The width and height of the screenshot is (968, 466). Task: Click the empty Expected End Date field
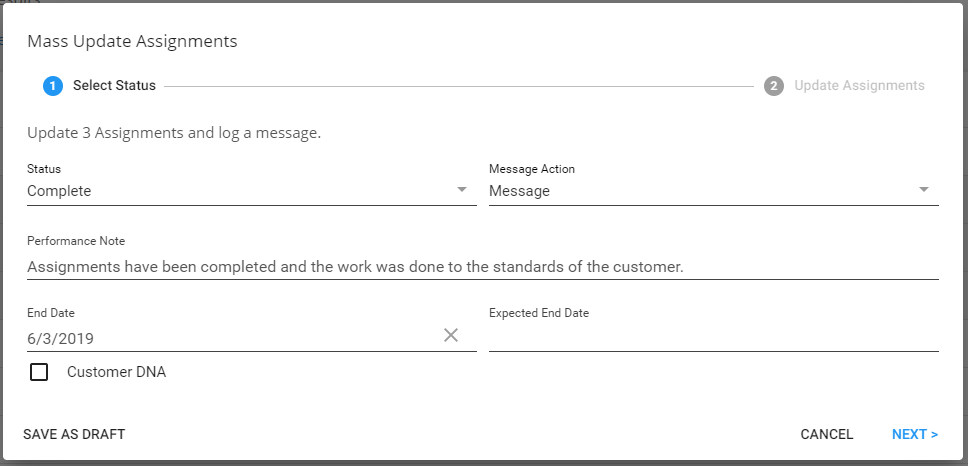coord(713,338)
